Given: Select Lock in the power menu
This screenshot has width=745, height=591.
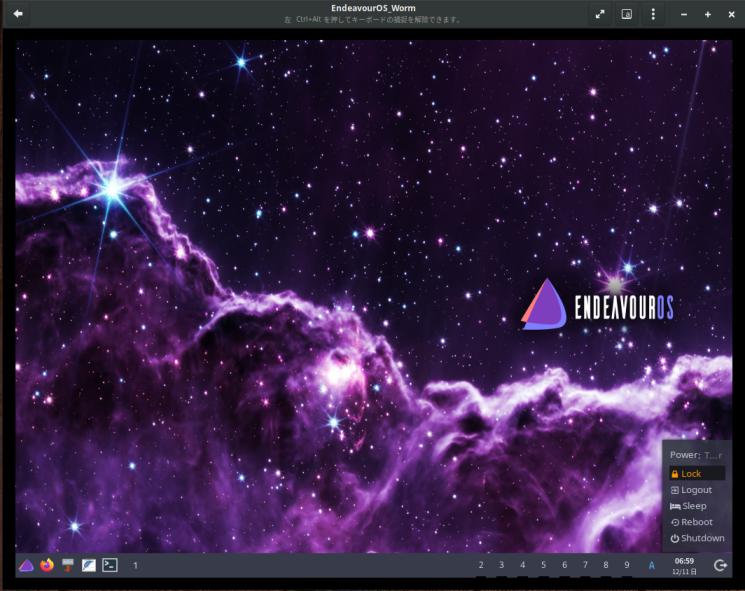Looking at the screenshot, I should click(x=697, y=473).
